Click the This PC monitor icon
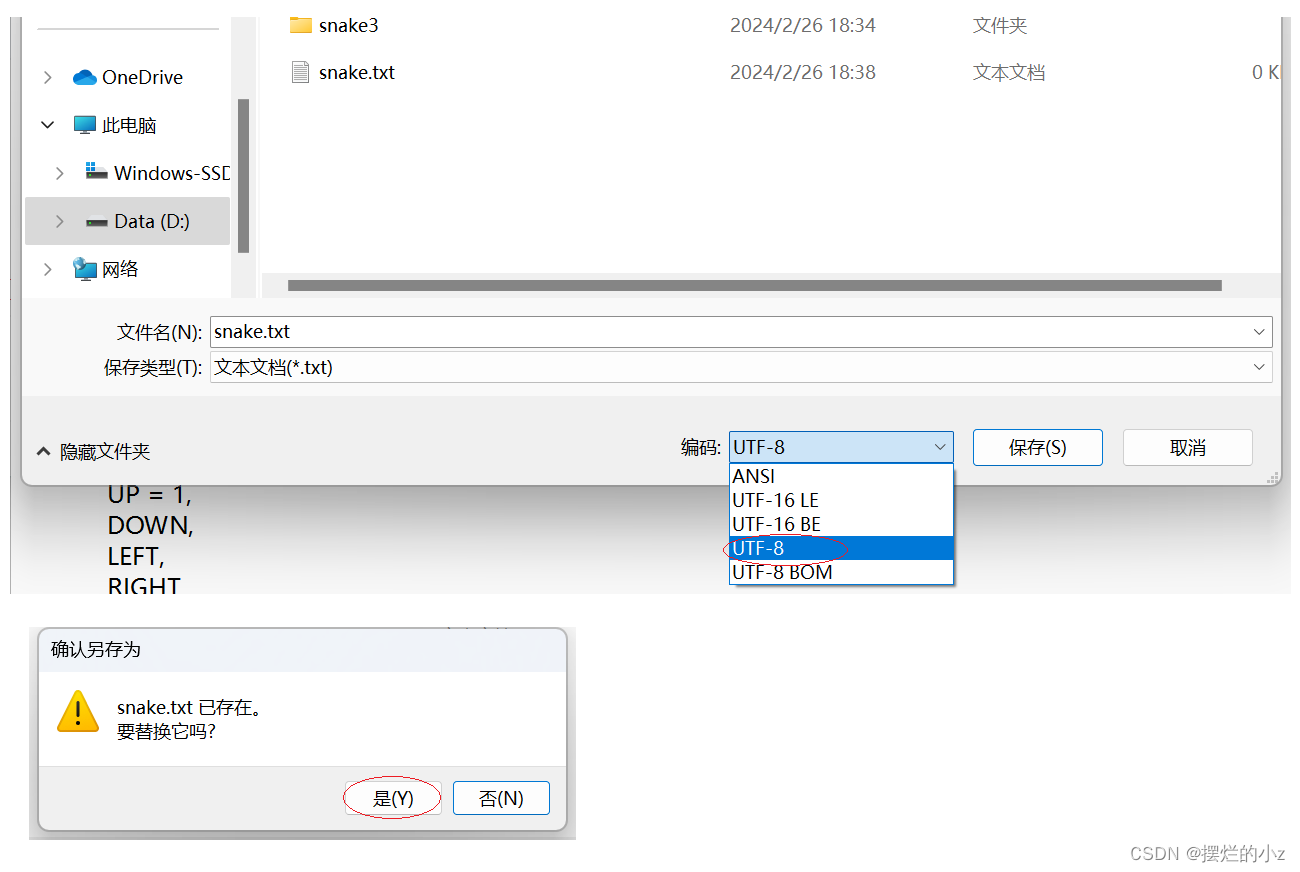 click(x=85, y=125)
